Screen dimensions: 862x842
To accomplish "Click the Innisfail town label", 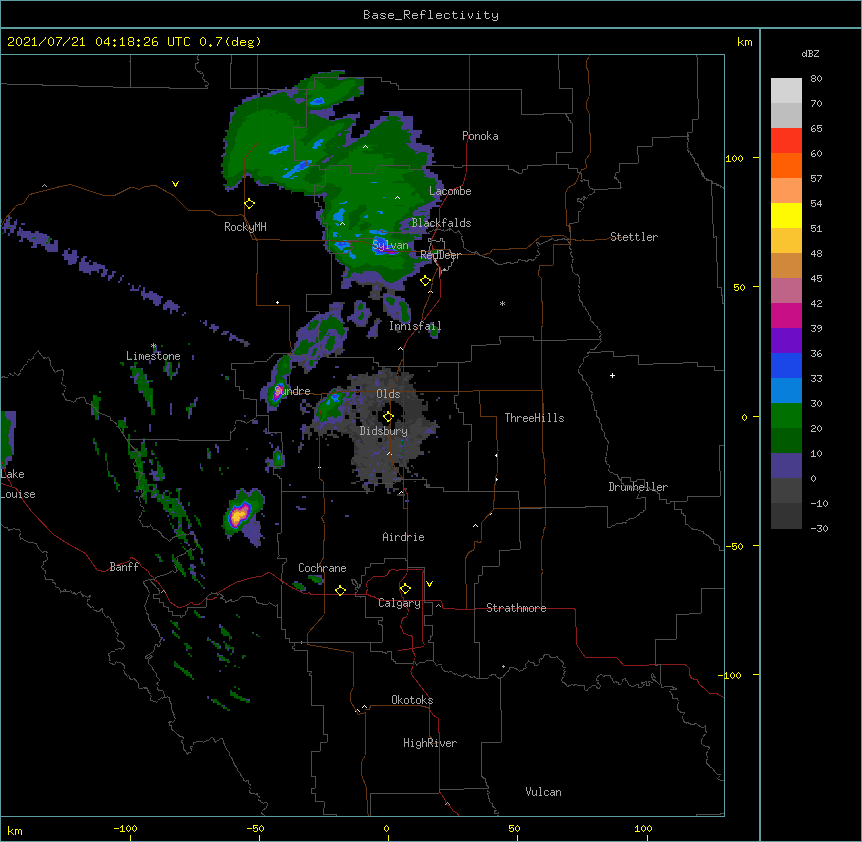I will pyautogui.click(x=415, y=326).
